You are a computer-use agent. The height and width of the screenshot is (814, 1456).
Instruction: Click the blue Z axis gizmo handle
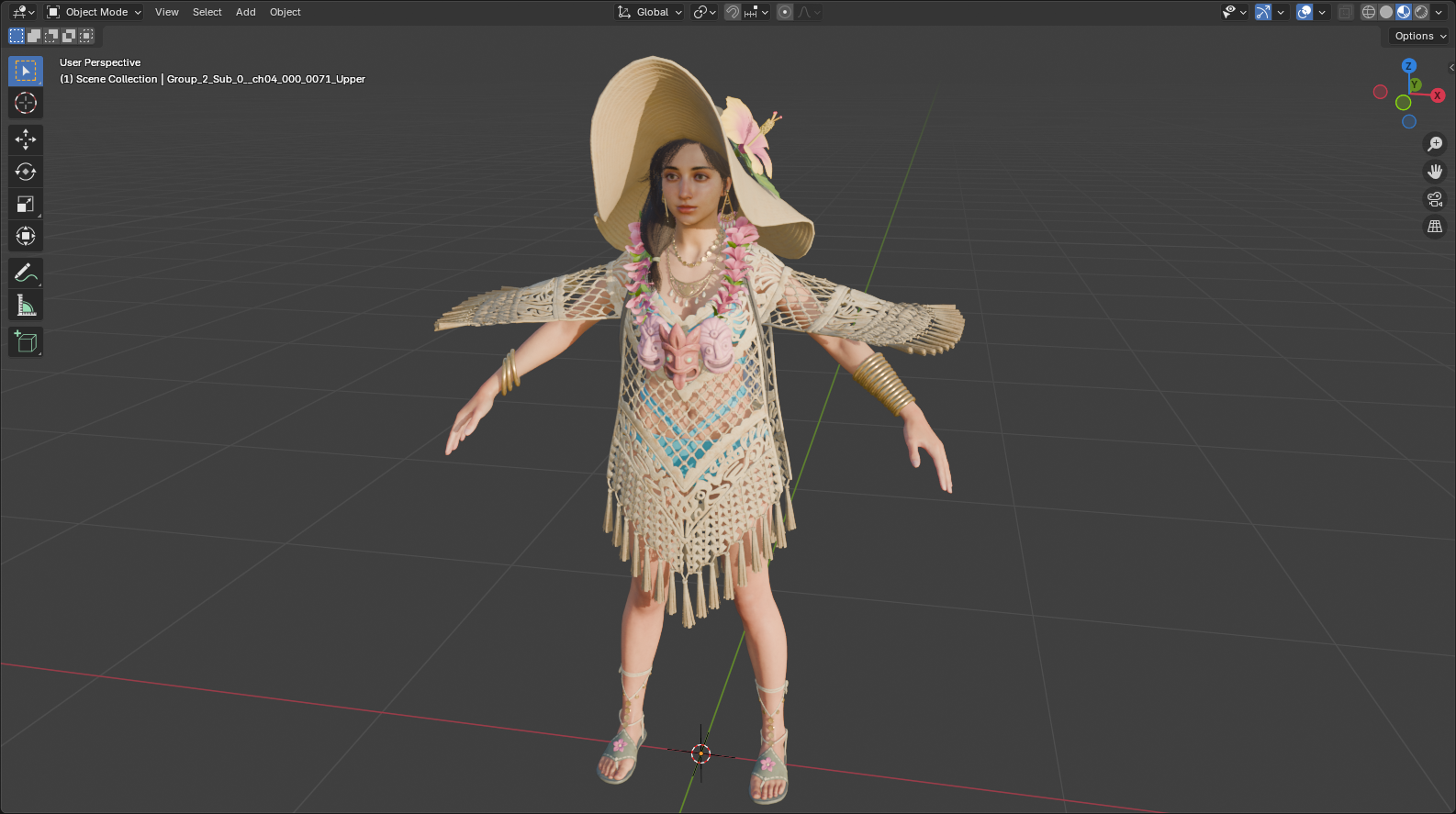point(1409,66)
